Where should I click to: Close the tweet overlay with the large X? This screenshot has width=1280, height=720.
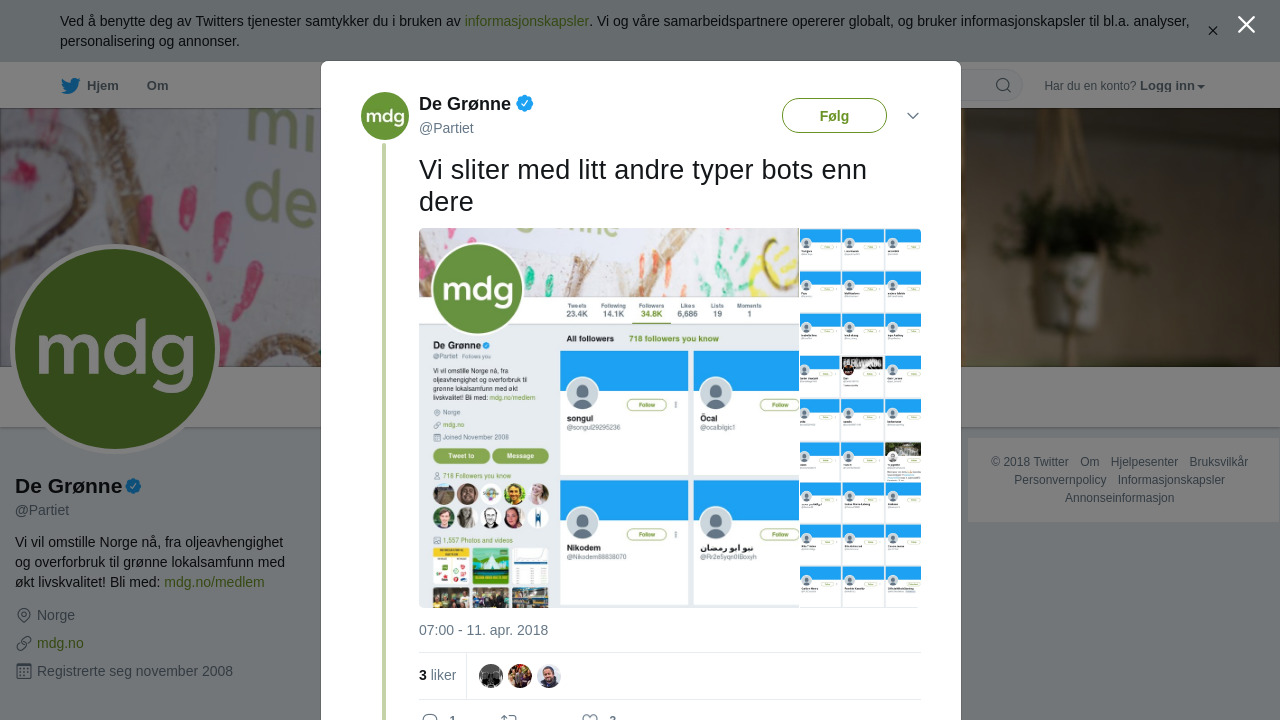[1246, 25]
